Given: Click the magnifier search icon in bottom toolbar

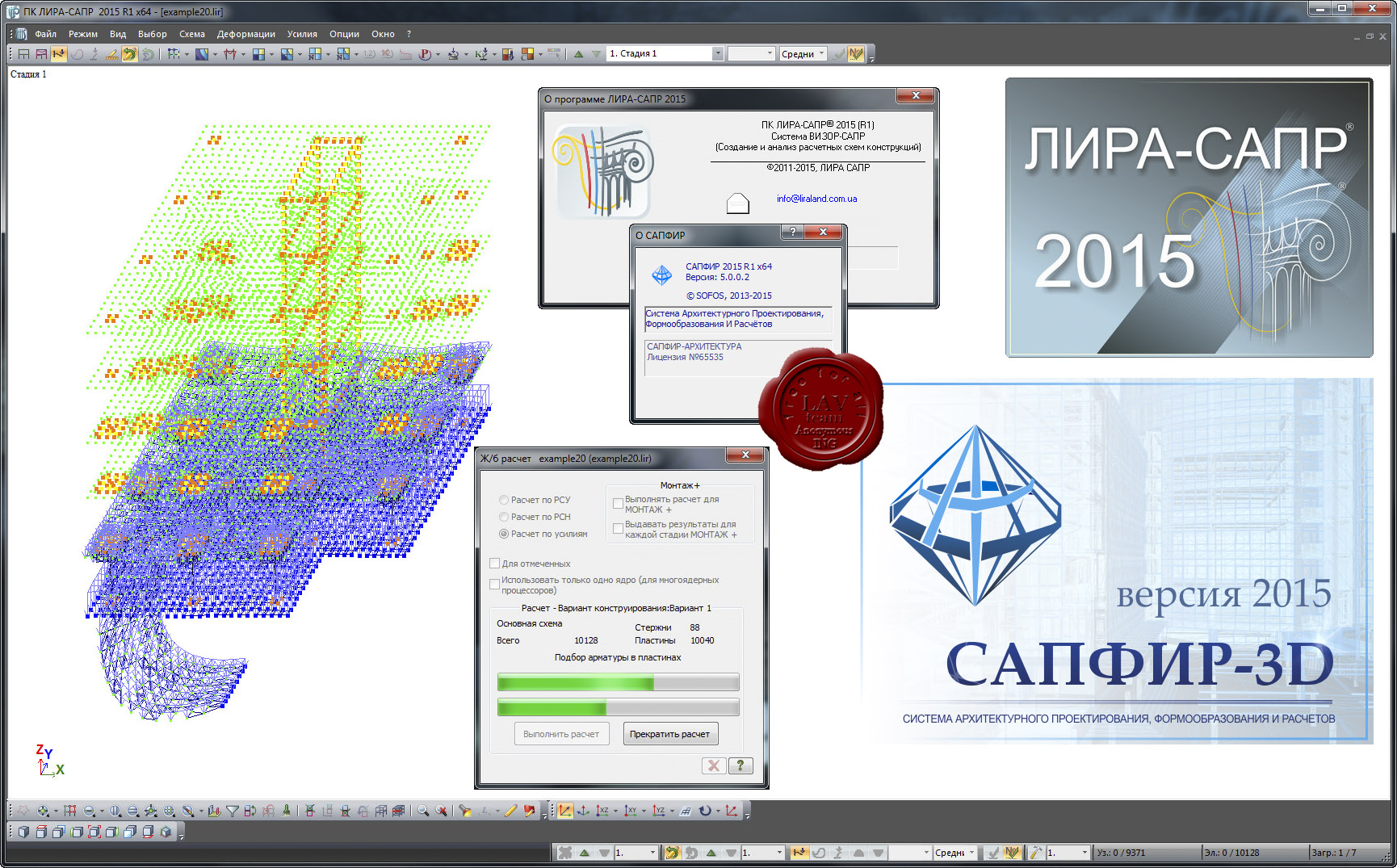Looking at the screenshot, I should [422, 811].
